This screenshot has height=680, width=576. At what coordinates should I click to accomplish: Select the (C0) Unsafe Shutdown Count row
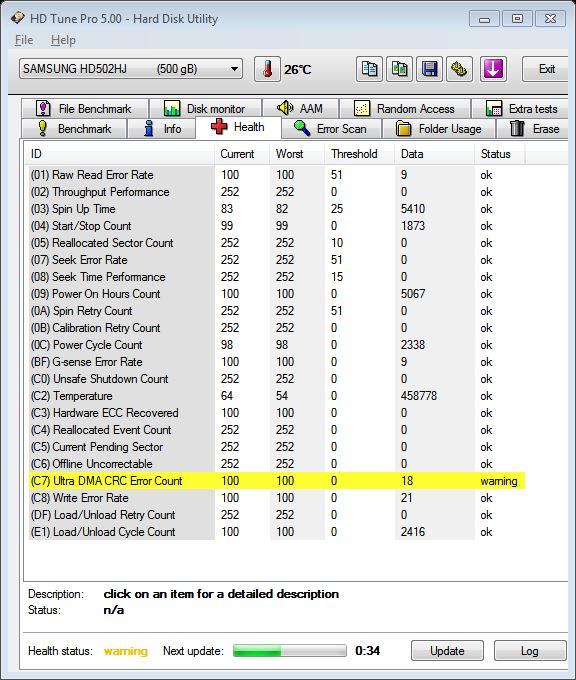coord(277,379)
